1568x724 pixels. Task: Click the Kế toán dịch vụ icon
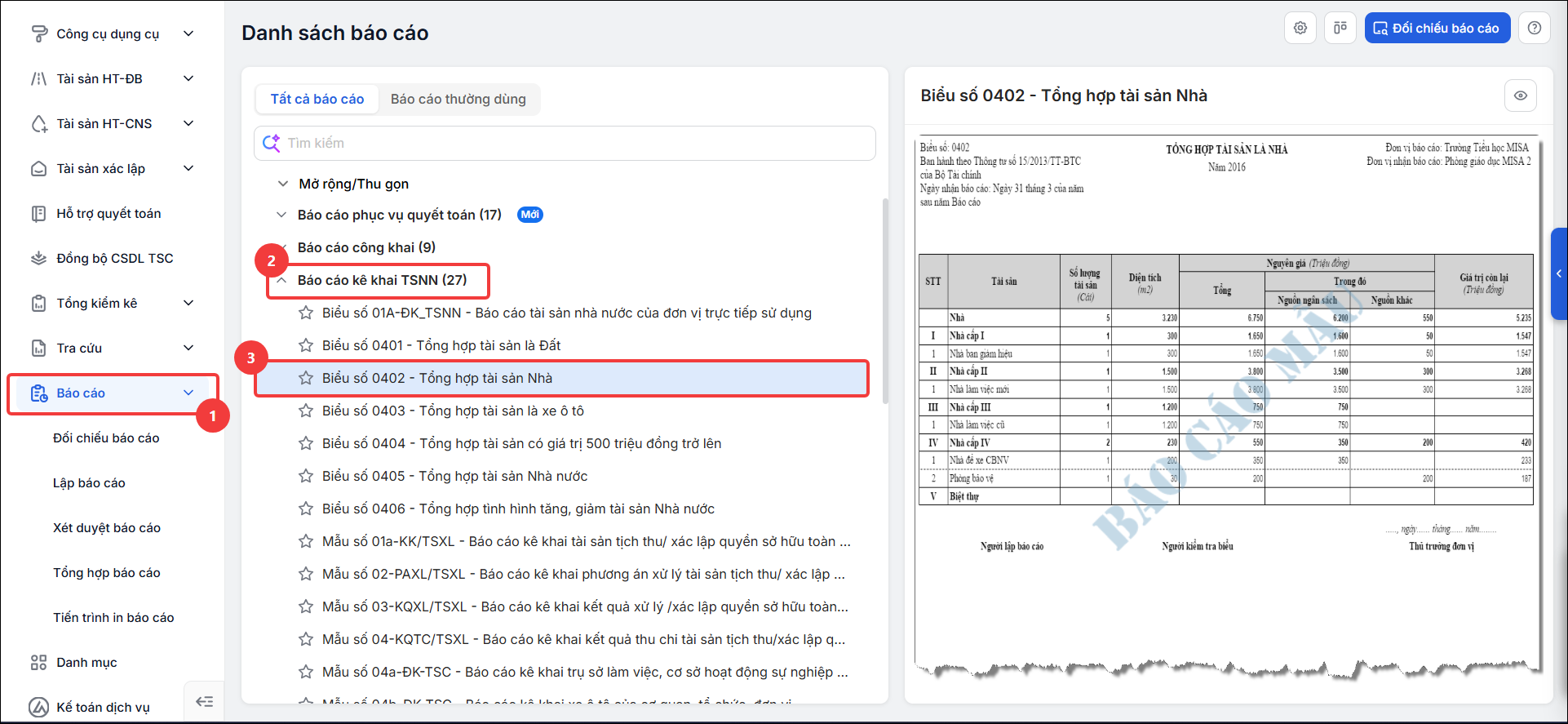pyautogui.click(x=38, y=707)
